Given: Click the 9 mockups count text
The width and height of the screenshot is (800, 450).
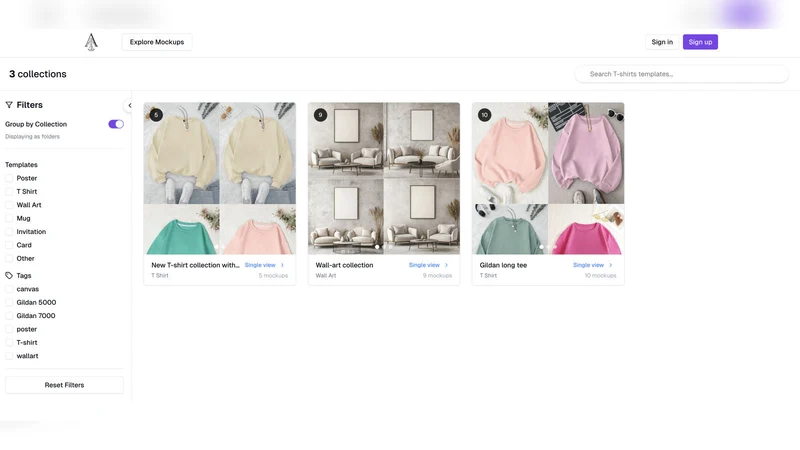Looking at the screenshot, I should pos(437,276).
